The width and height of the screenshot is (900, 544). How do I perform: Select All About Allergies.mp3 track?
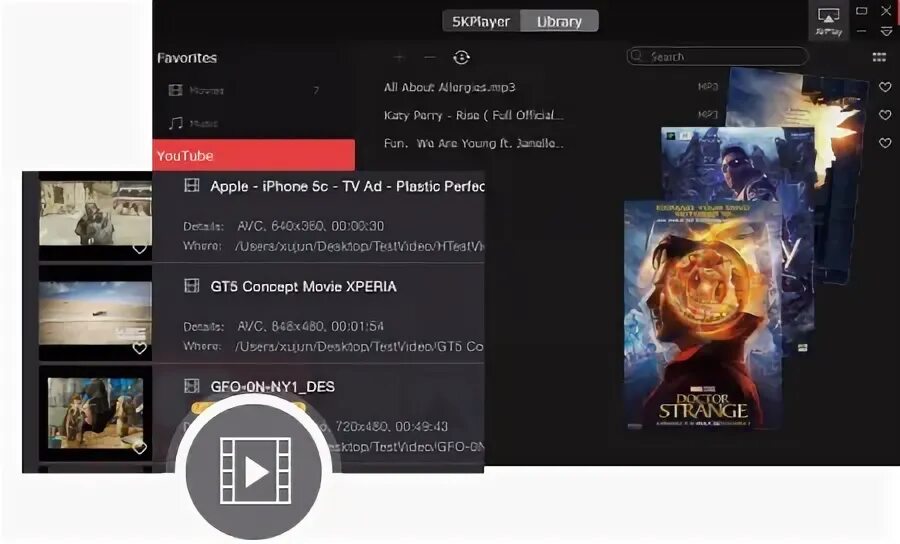449,87
